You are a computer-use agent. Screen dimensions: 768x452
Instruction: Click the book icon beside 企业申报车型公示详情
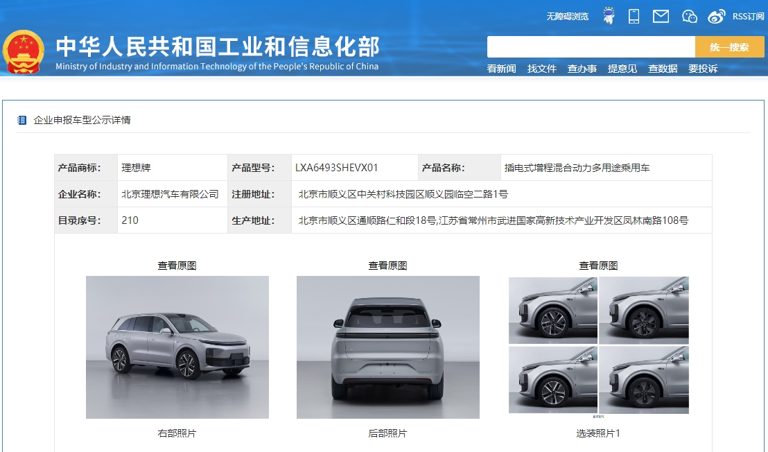coord(22,120)
